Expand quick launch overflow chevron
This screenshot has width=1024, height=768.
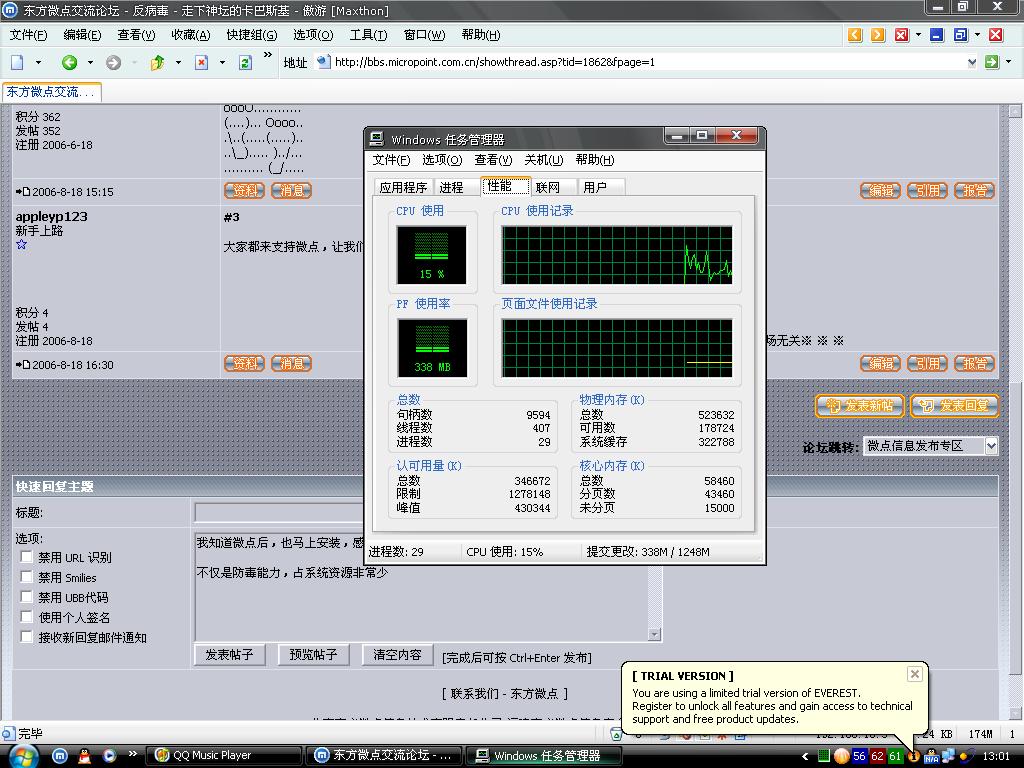(133, 754)
